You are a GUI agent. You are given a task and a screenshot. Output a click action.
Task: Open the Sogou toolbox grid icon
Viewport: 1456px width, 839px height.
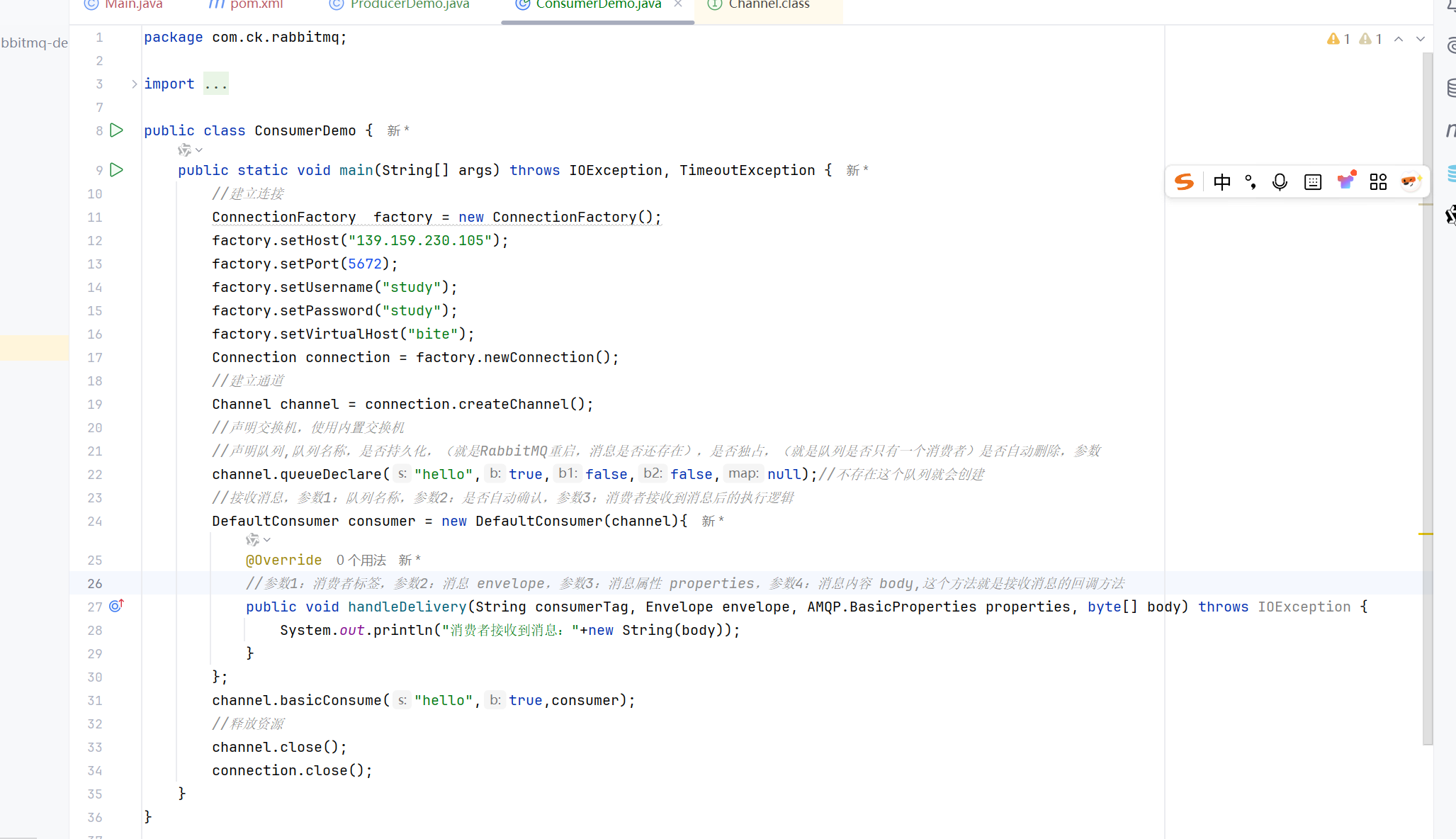point(1378,182)
